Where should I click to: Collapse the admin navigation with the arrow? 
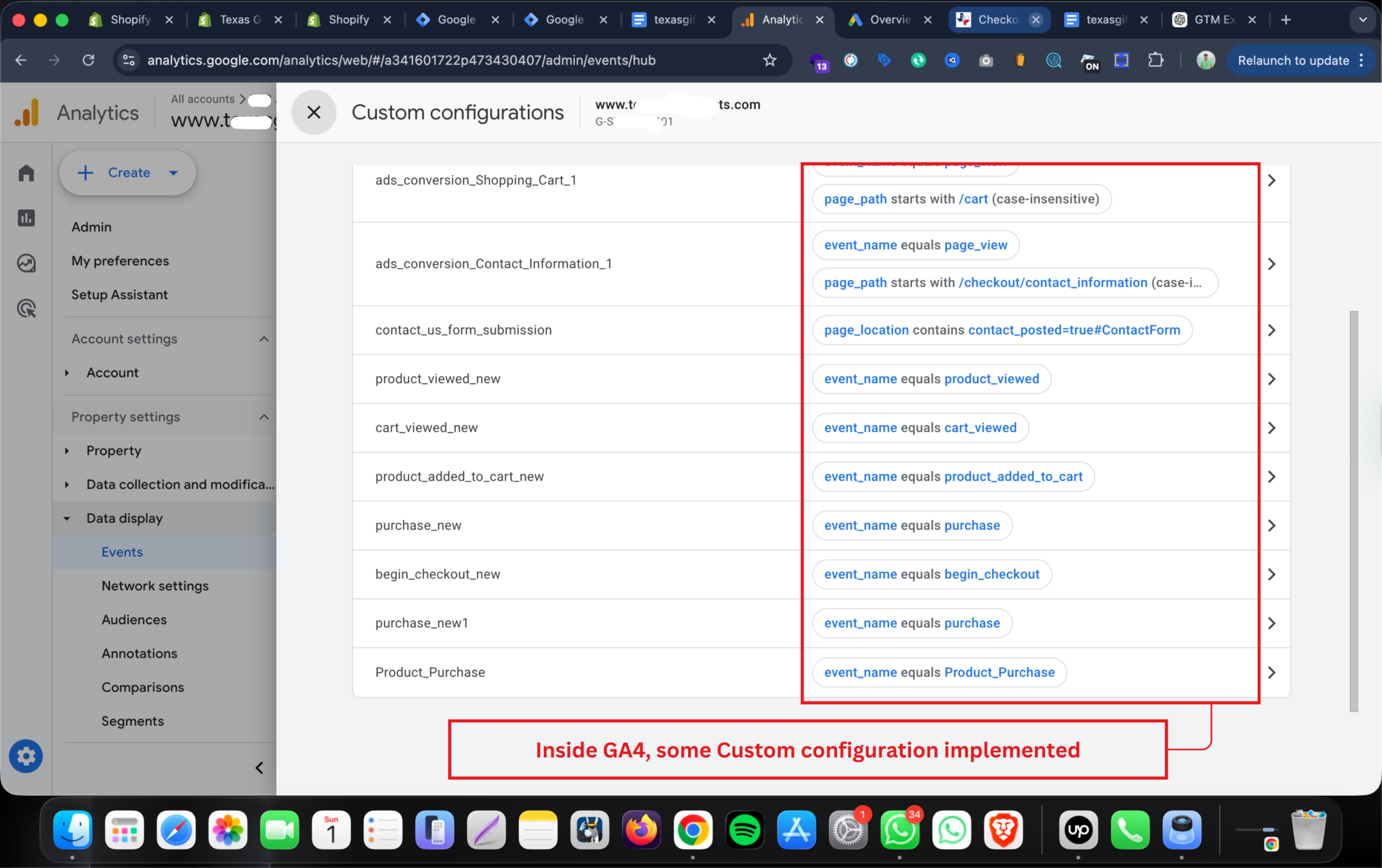(x=260, y=768)
